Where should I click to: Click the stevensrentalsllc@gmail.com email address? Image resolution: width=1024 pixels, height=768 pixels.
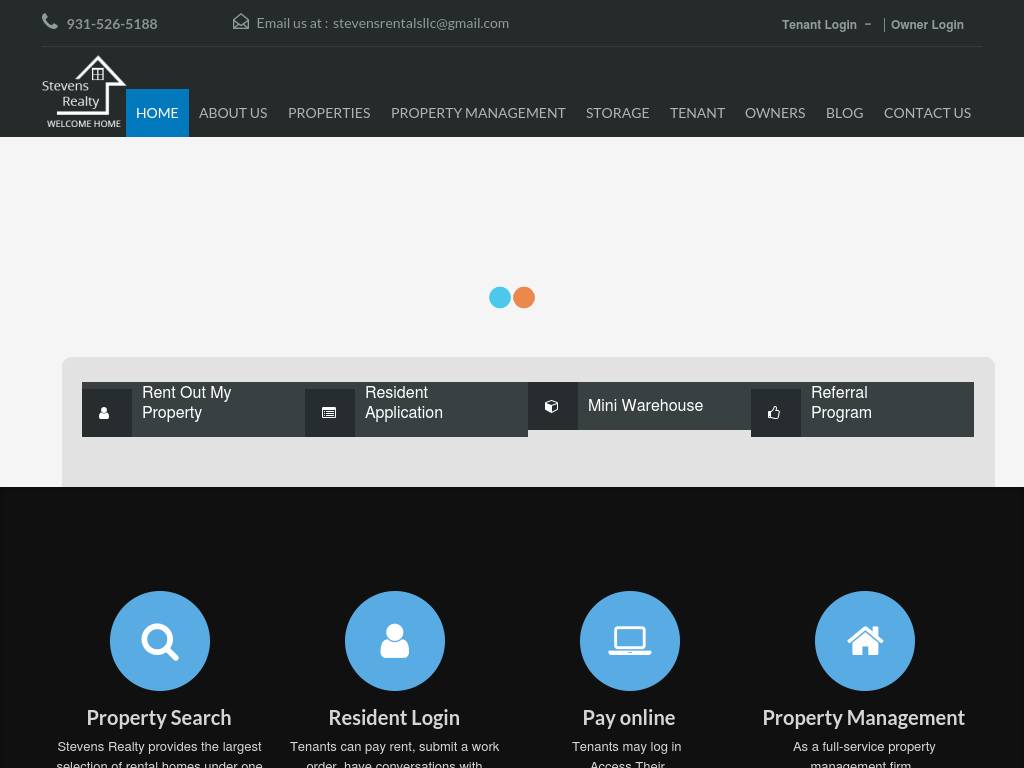click(421, 23)
